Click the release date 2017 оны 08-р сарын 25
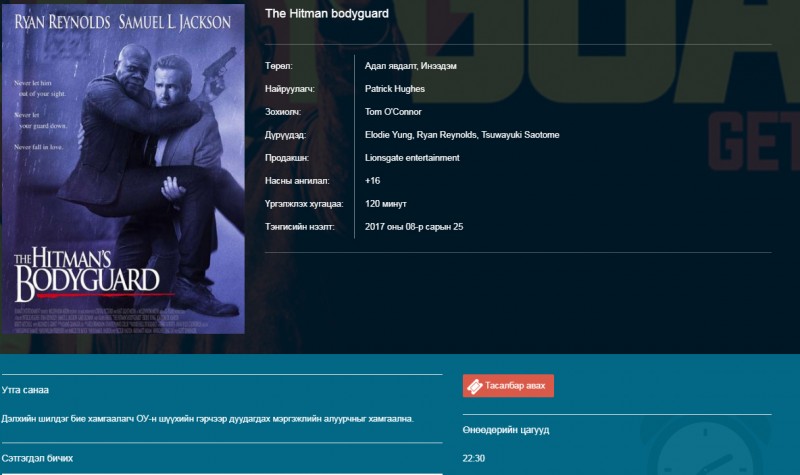This screenshot has width=800, height=475. pyautogui.click(x=414, y=227)
